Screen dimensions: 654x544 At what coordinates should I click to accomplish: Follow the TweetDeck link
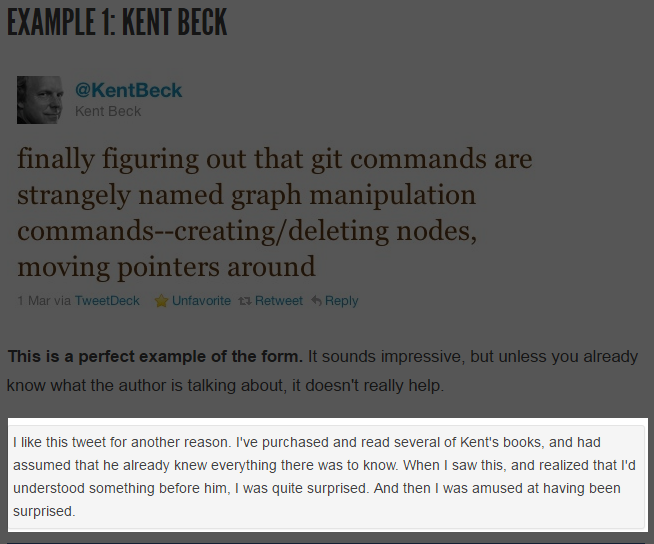coord(107,301)
